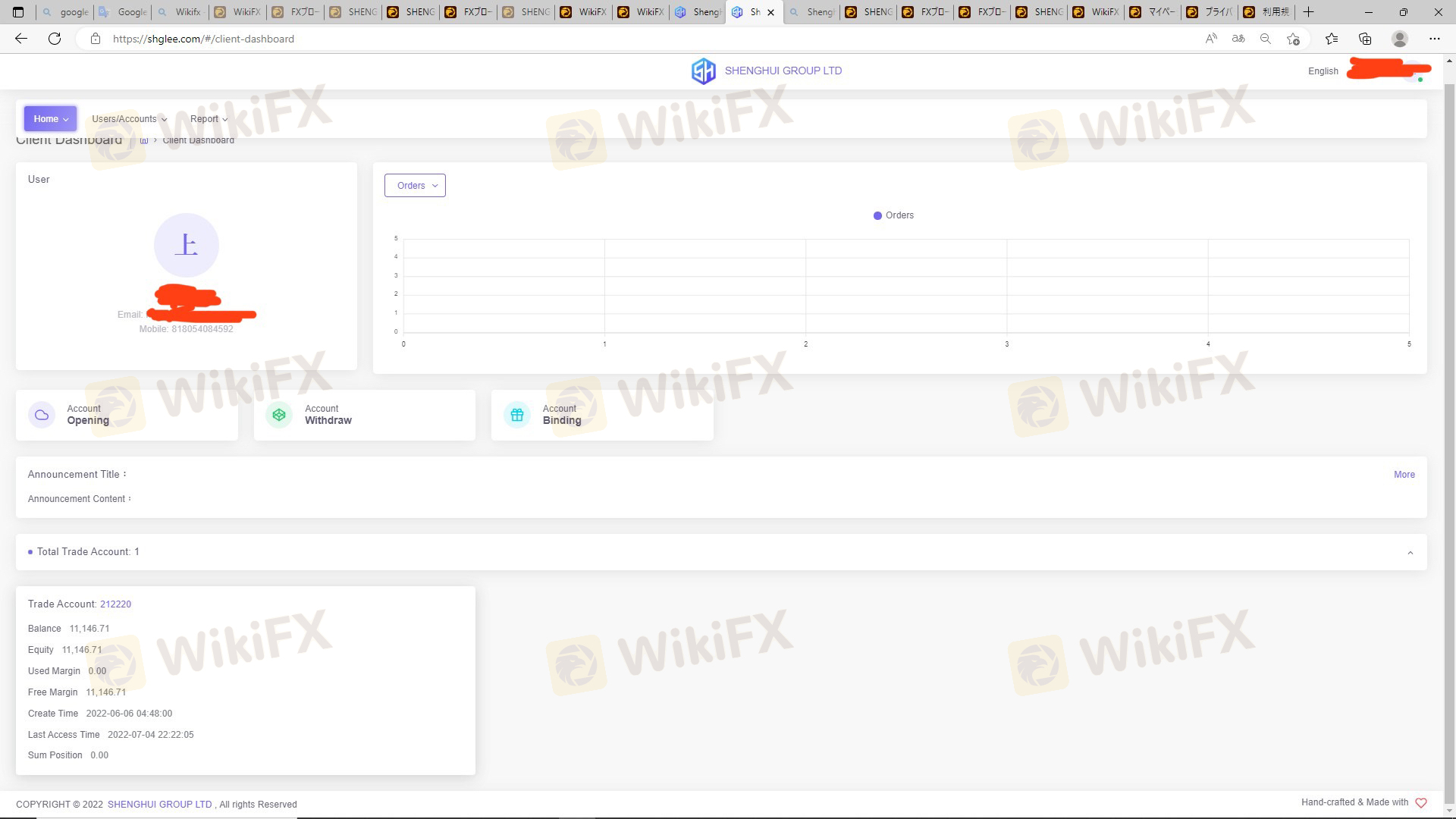
Task: Open the Orders dropdown
Action: click(x=415, y=186)
